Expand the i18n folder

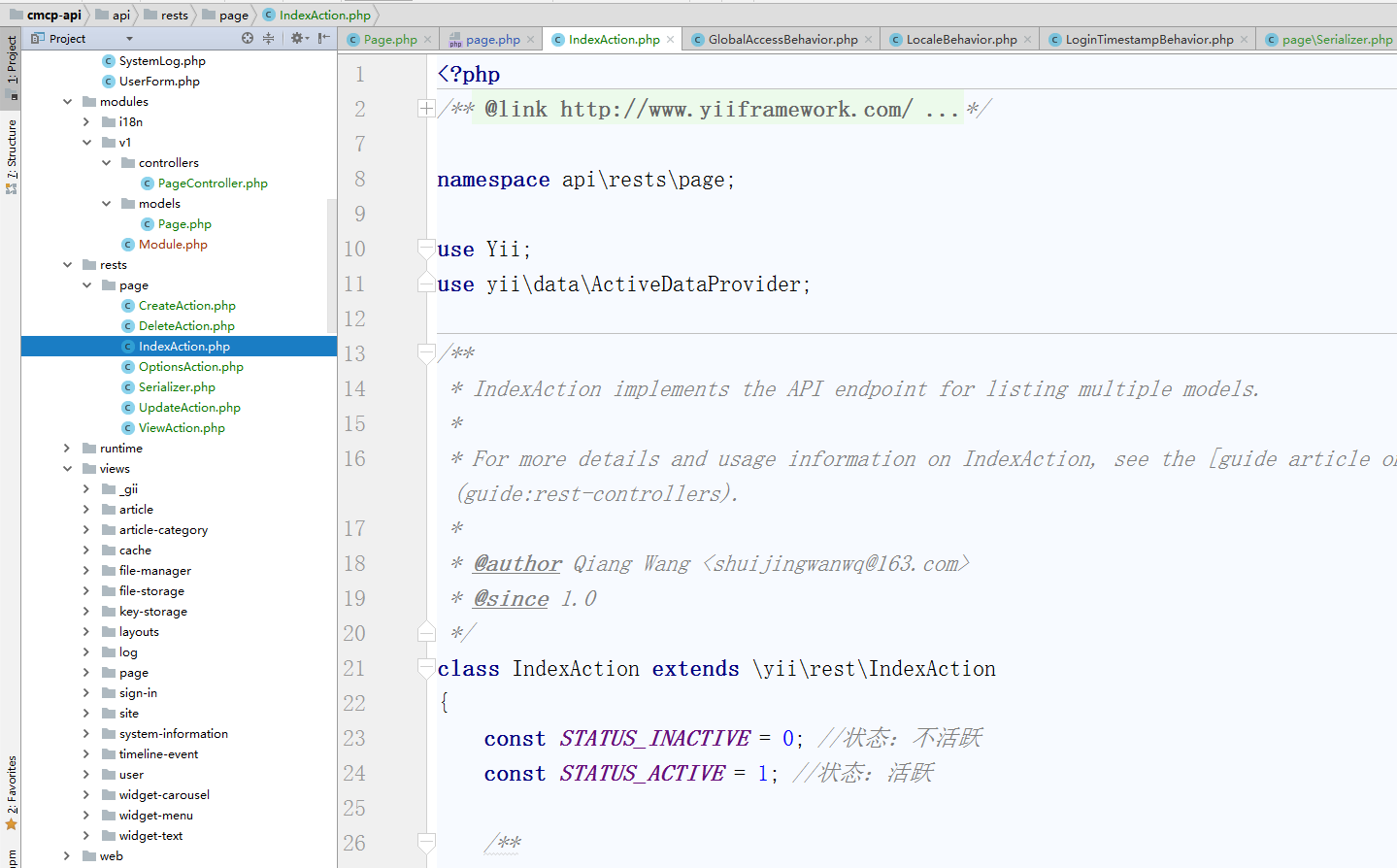click(x=86, y=122)
